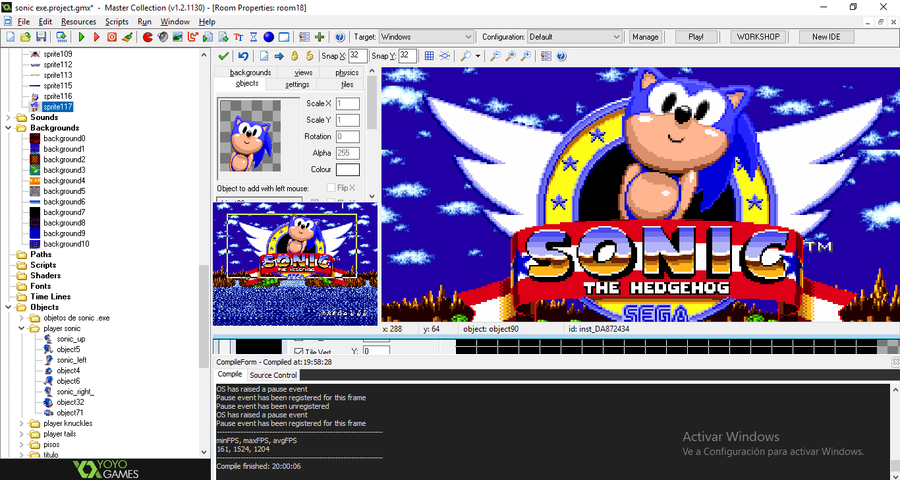
Task: Click the clean build broom icon
Action: tap(127, 37)
